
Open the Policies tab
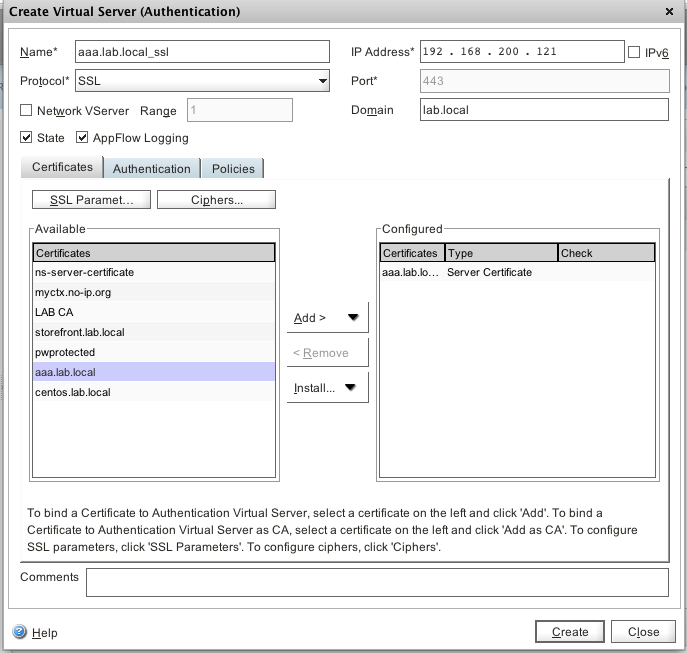[233, 169]
